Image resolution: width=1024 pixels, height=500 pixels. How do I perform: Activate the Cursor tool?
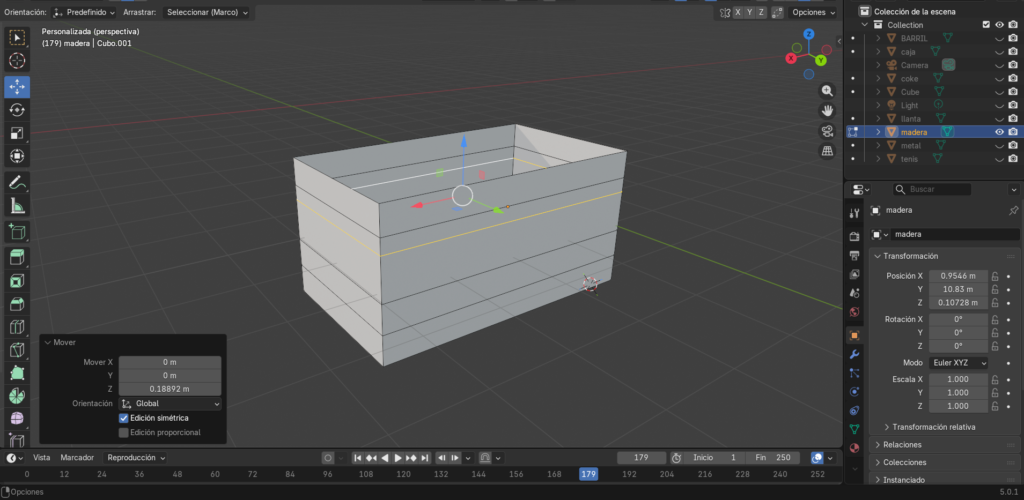tap(17, 61)
